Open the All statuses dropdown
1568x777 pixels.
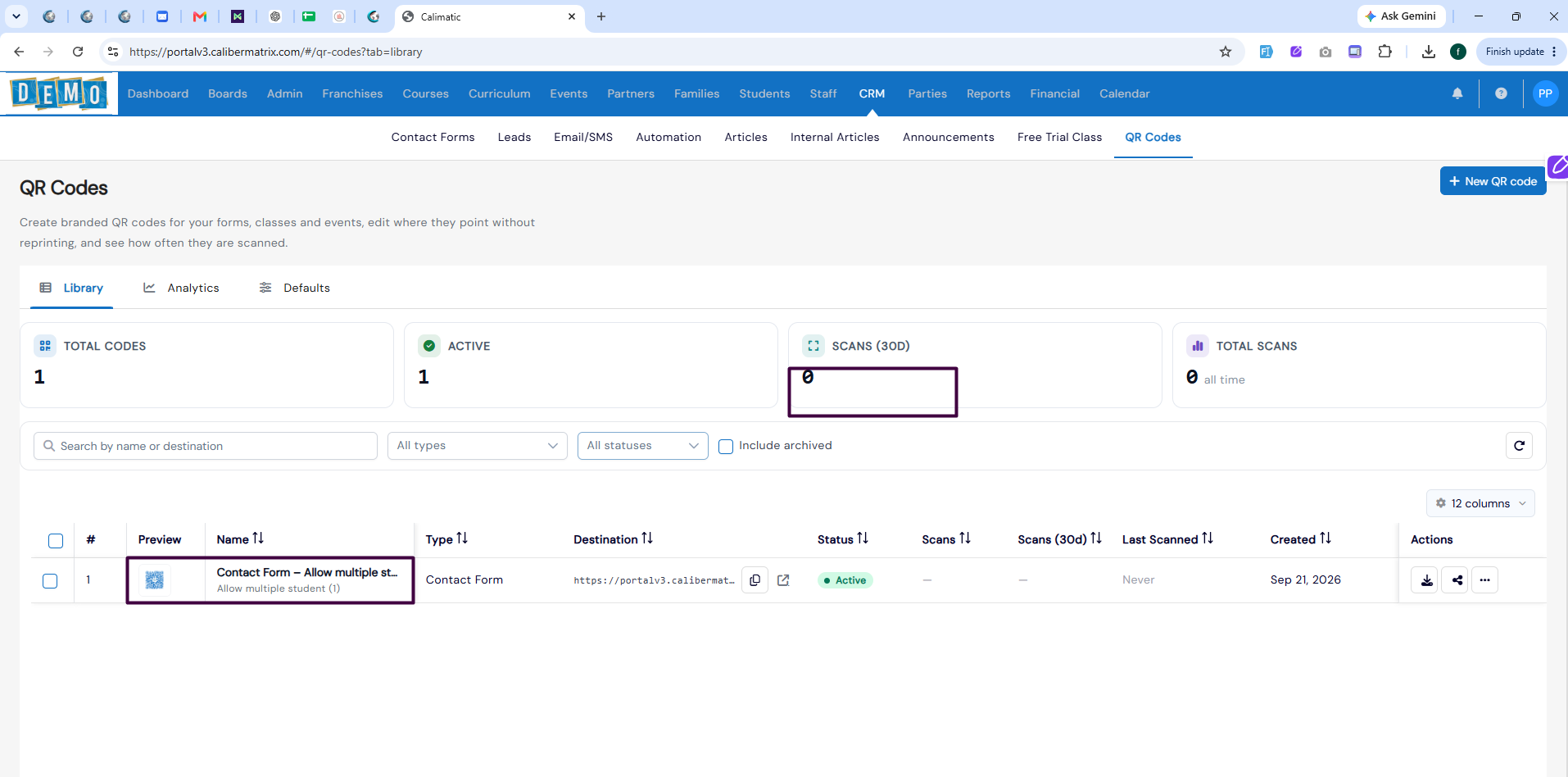pyautogui.click(x=643, y=446)
